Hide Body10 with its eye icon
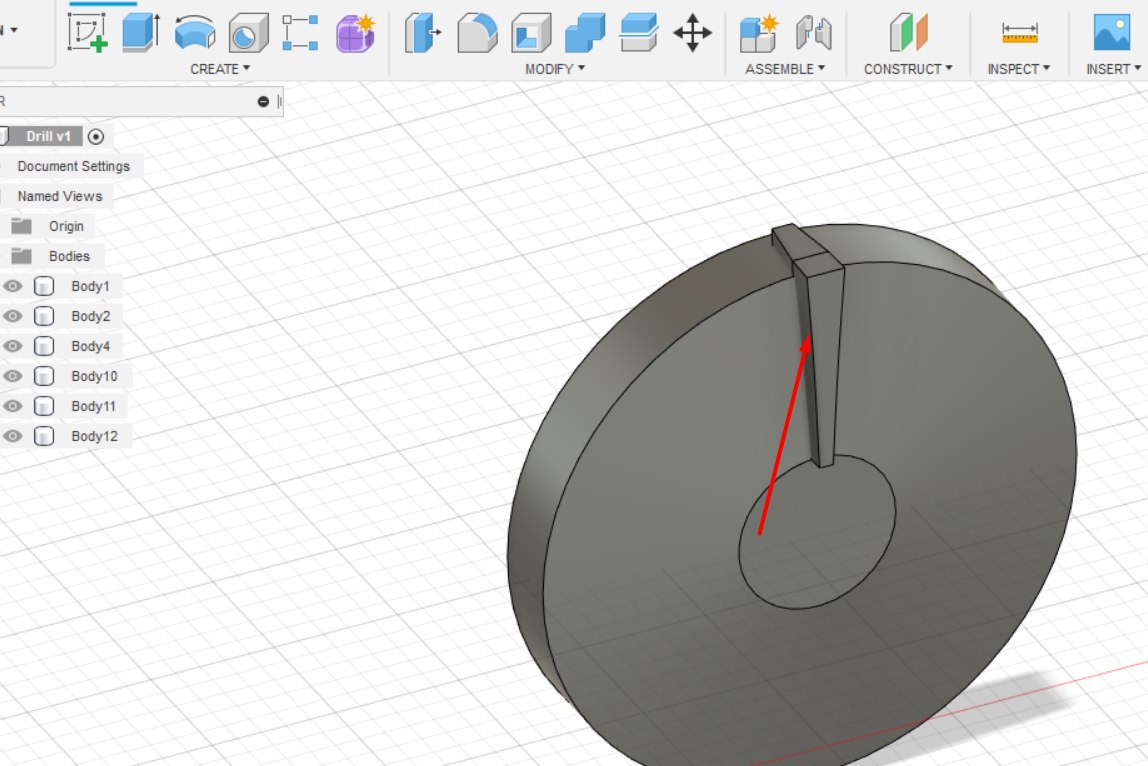Viewport: 1148px width, 766px height. tap(12, 376)
